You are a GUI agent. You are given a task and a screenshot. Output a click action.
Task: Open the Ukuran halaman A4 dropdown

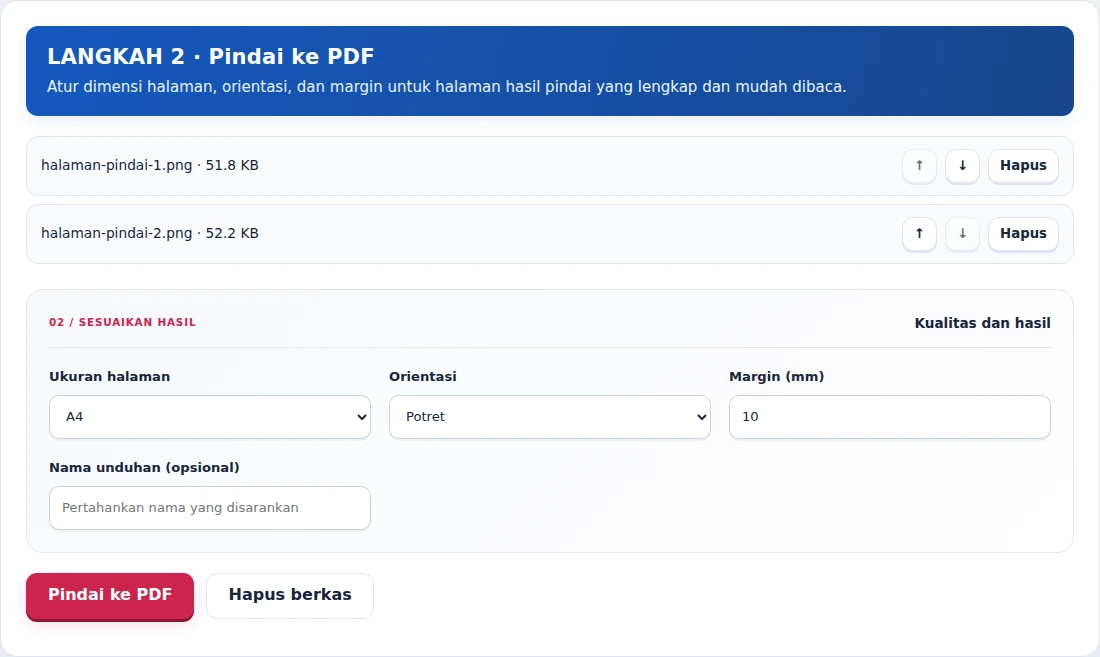pos(210,416)
